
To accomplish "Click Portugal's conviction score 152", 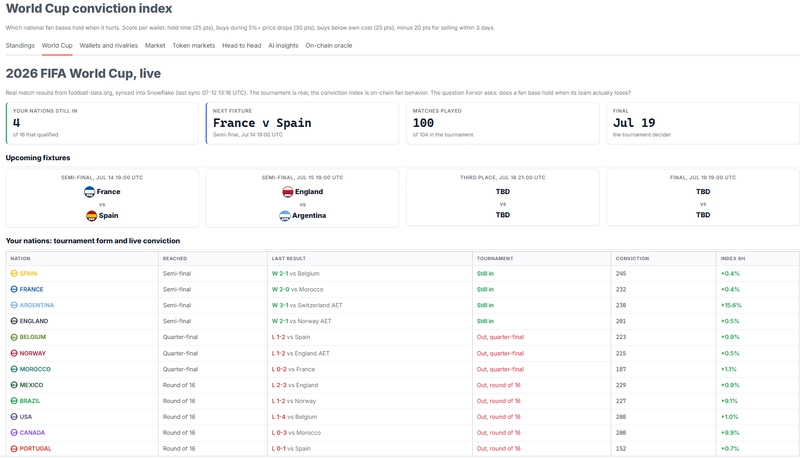I will click(620, 449).
